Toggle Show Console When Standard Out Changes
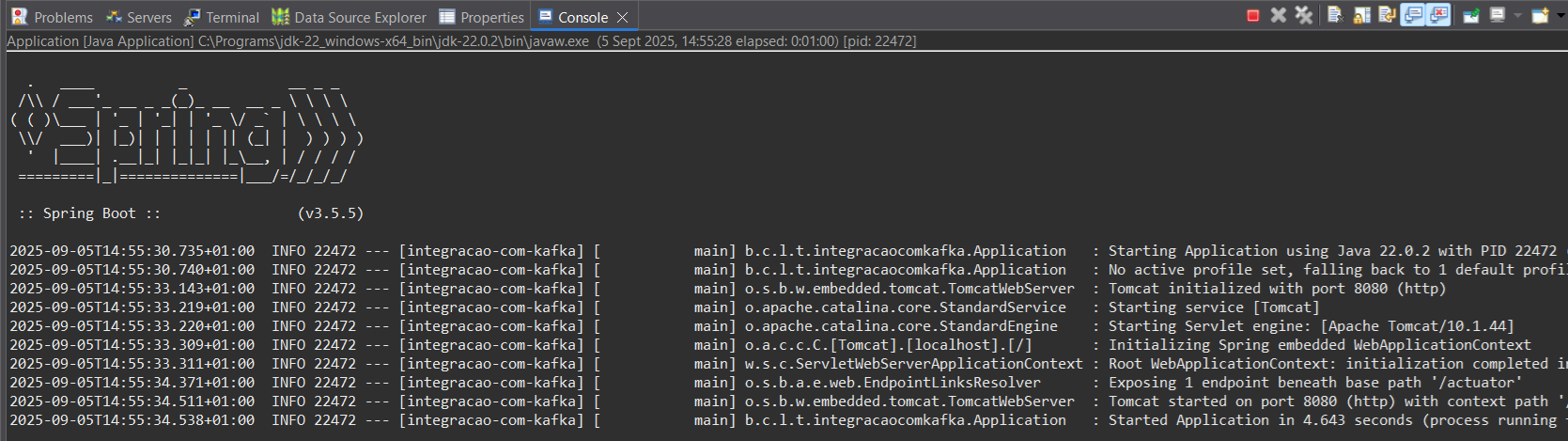The width and height of the screenshot is (1568, 441). [1412, 15]
